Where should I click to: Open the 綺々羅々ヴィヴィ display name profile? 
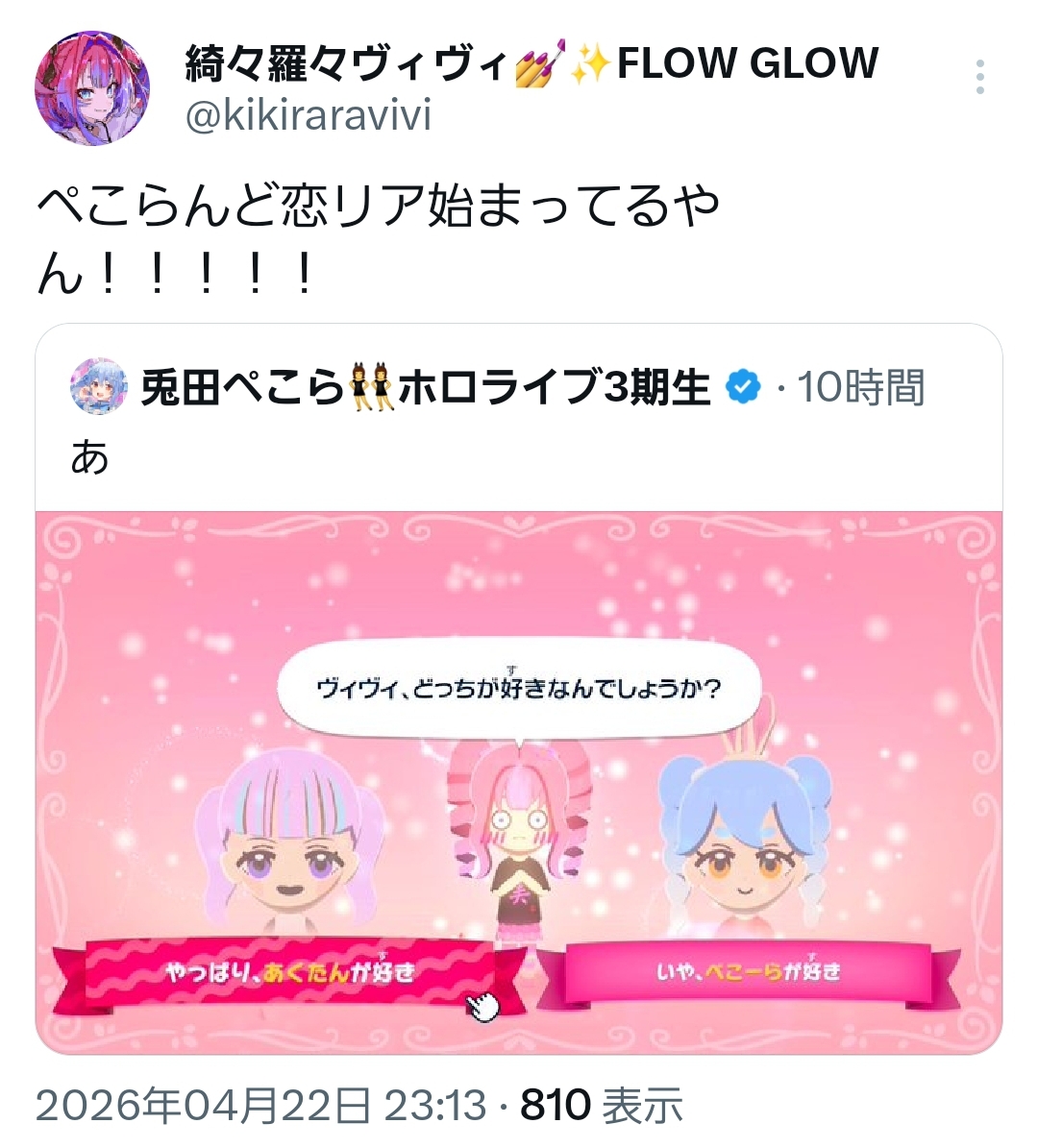click(346, 63)
